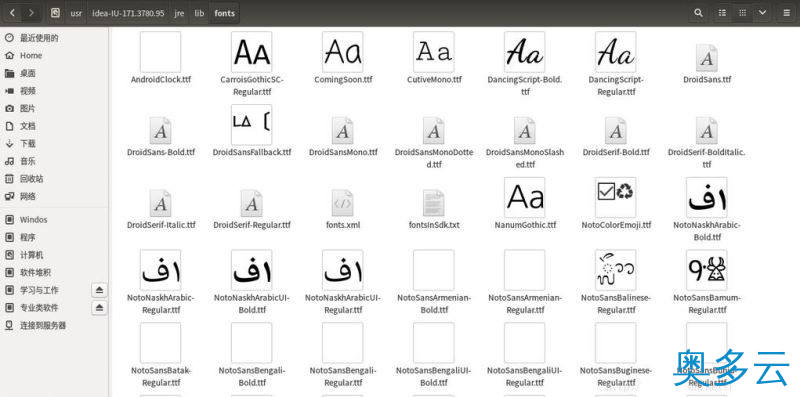Select NotoNaskhArabic-Regular.ttf thumbnail

pyautogui.click(x=160, y=270)
